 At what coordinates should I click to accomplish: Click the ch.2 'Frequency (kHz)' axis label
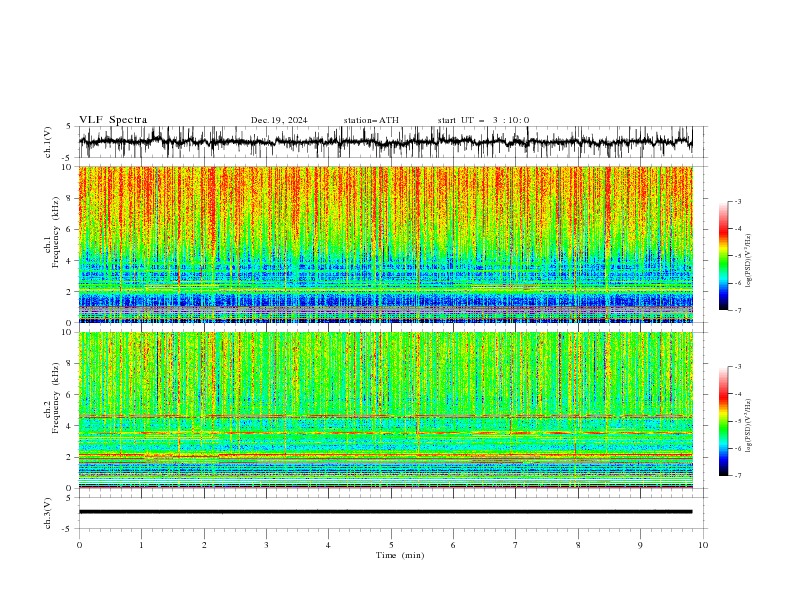coord(56,398)
